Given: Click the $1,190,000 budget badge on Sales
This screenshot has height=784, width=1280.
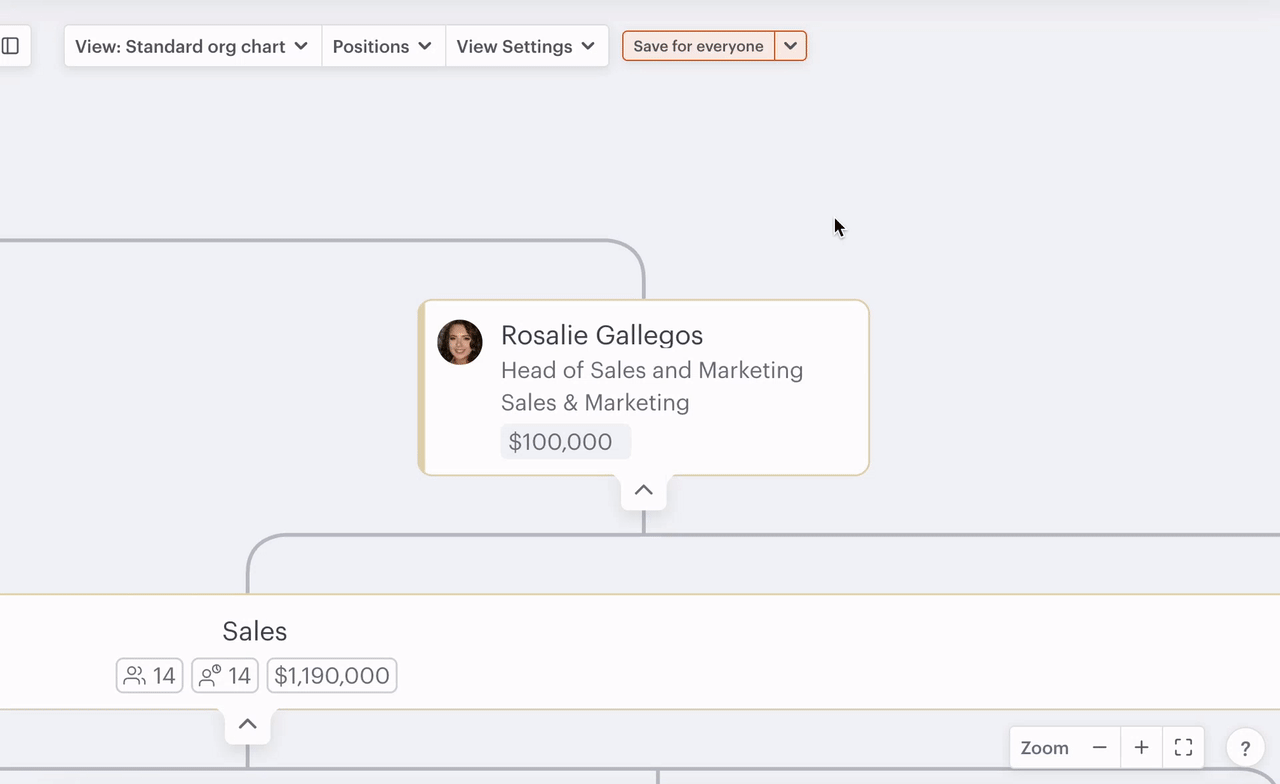Looking at the screenshot, I should click(x=331, y=675).
